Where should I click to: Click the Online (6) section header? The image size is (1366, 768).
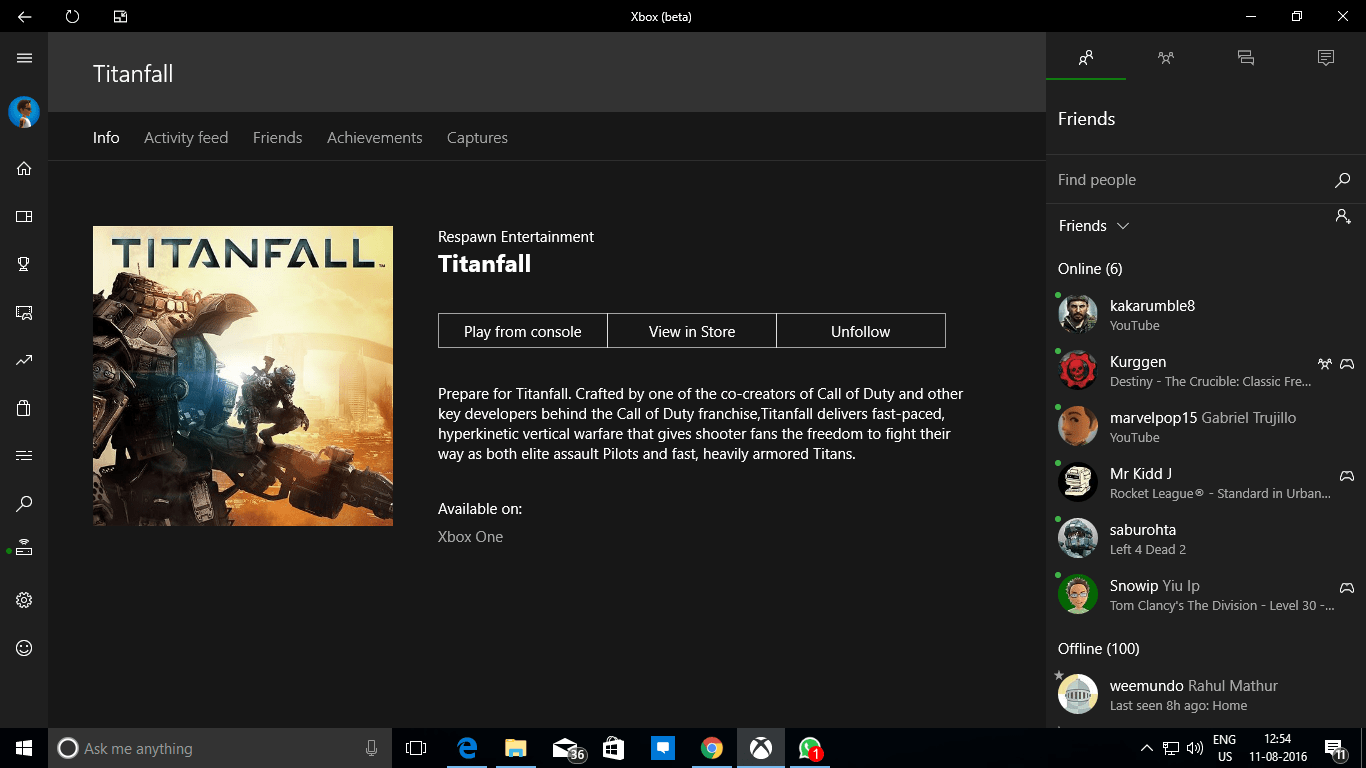point(1090,269)
